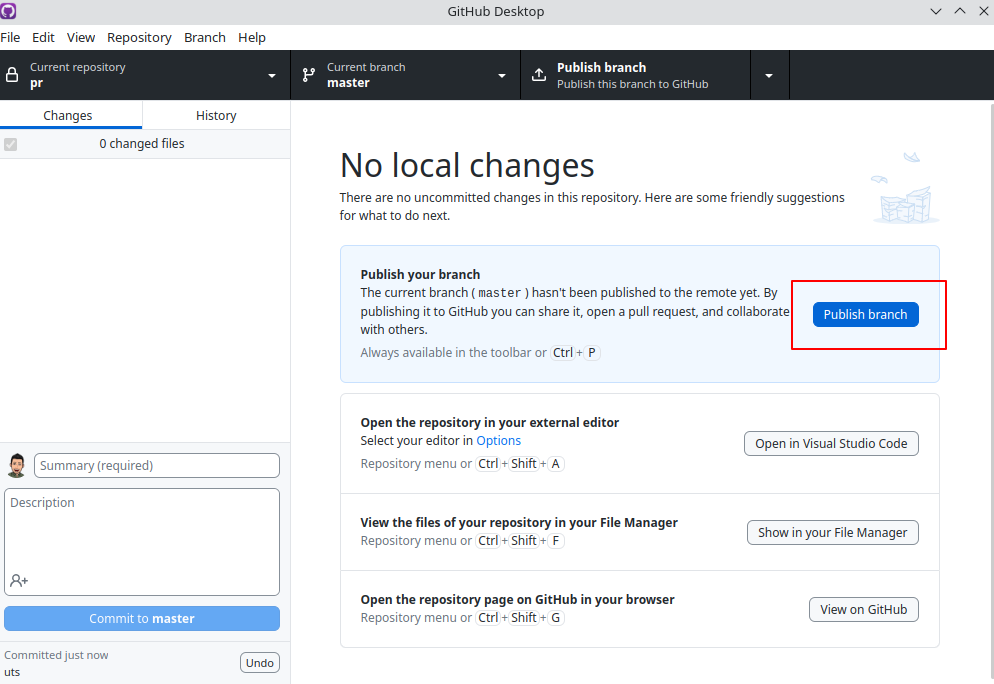Screen dimensions: 994x684
Task: Open the Repository menu
Action: pyautogui.click(x=139, y=37)
